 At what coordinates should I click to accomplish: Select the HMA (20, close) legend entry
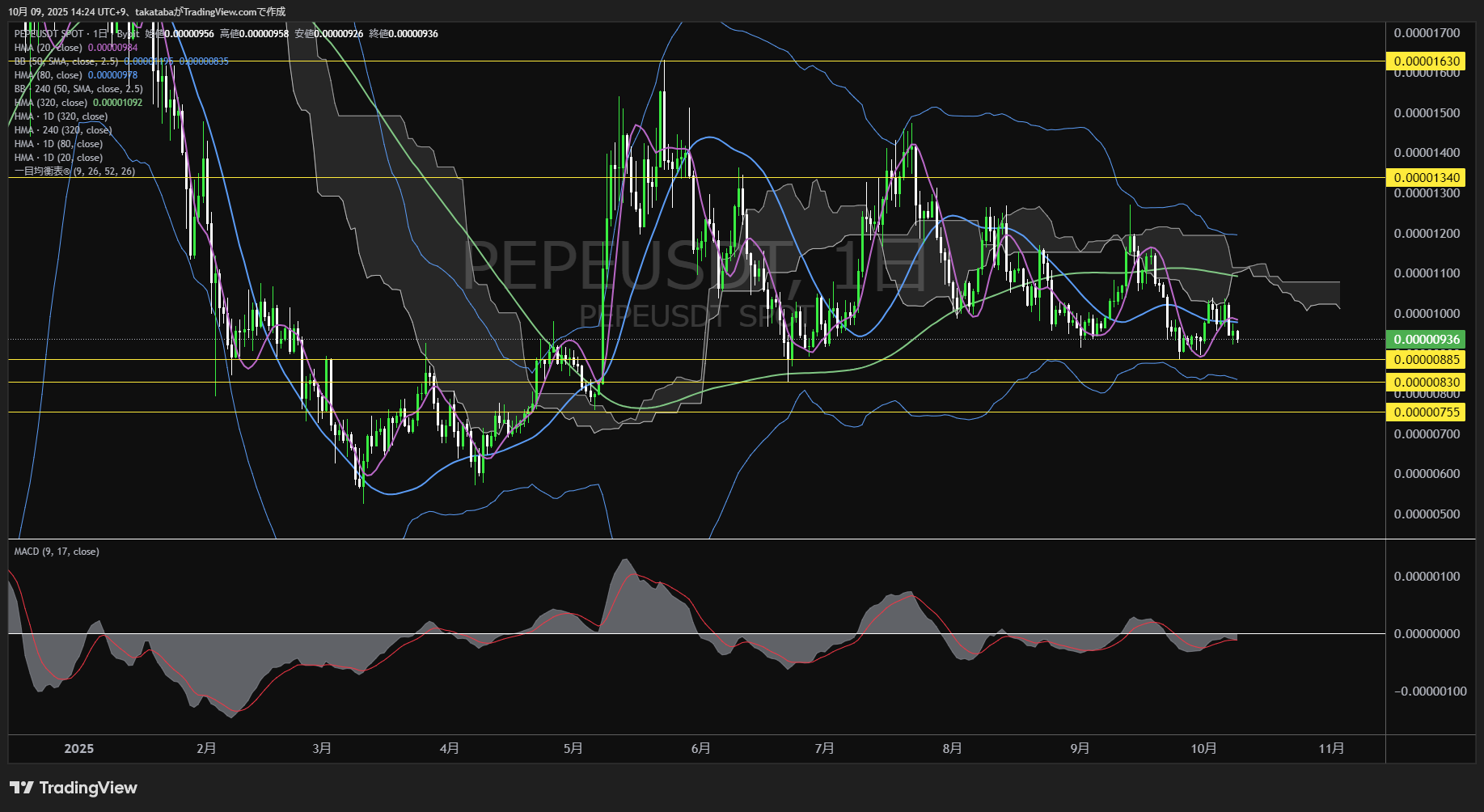49,48
